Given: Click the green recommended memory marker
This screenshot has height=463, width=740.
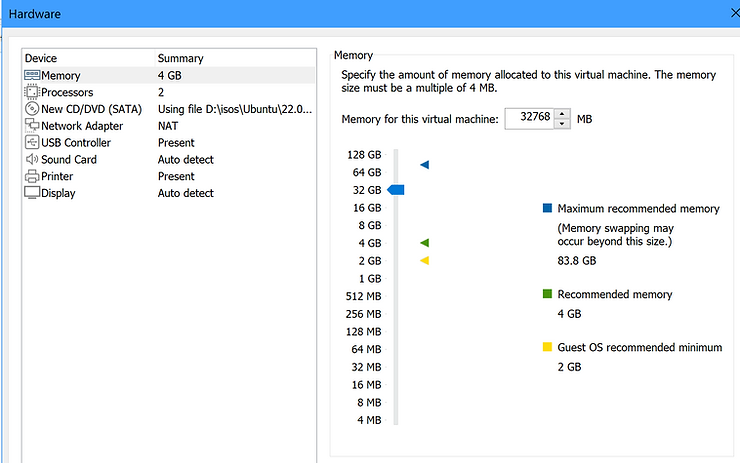Looking at the screenshot, I should (x=425, y=243).
